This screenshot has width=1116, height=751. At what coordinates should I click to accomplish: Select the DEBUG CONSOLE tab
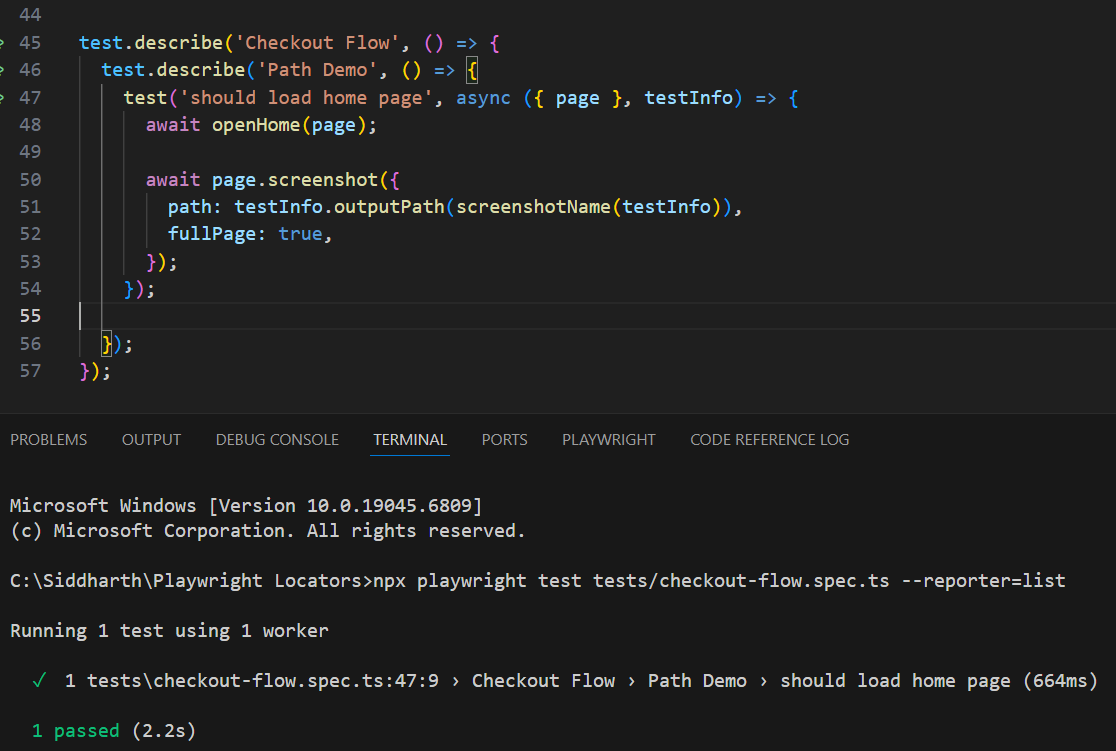click(x=277, y=440)
